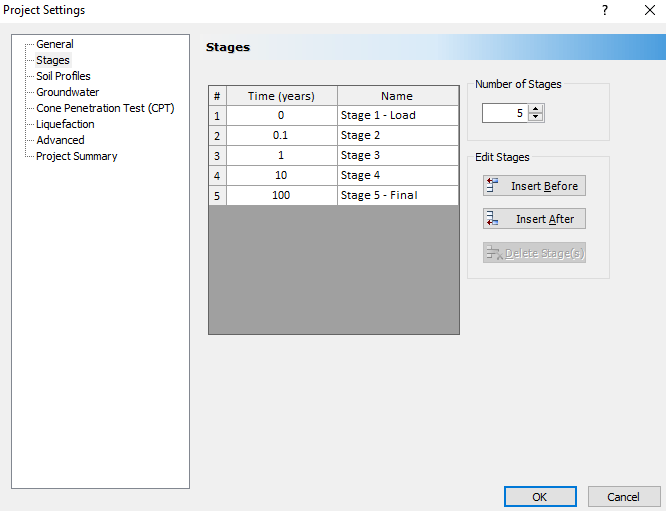Open Advanced settings page
Viewport: 666px width, 511px height.
coord(60,140)
